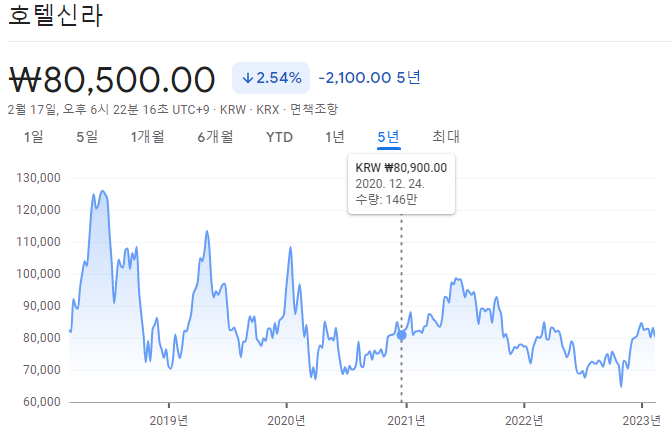Click the 110,000 y-axis label

point(39,242)
